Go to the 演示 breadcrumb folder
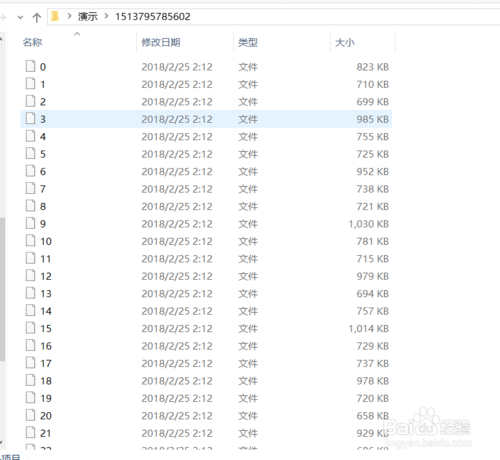 [x=88, y=16]
